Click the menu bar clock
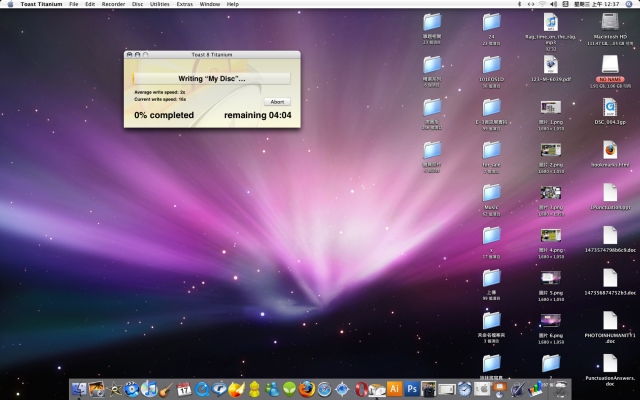The width and height of the screenshot is (640, 400). (597, 4)
